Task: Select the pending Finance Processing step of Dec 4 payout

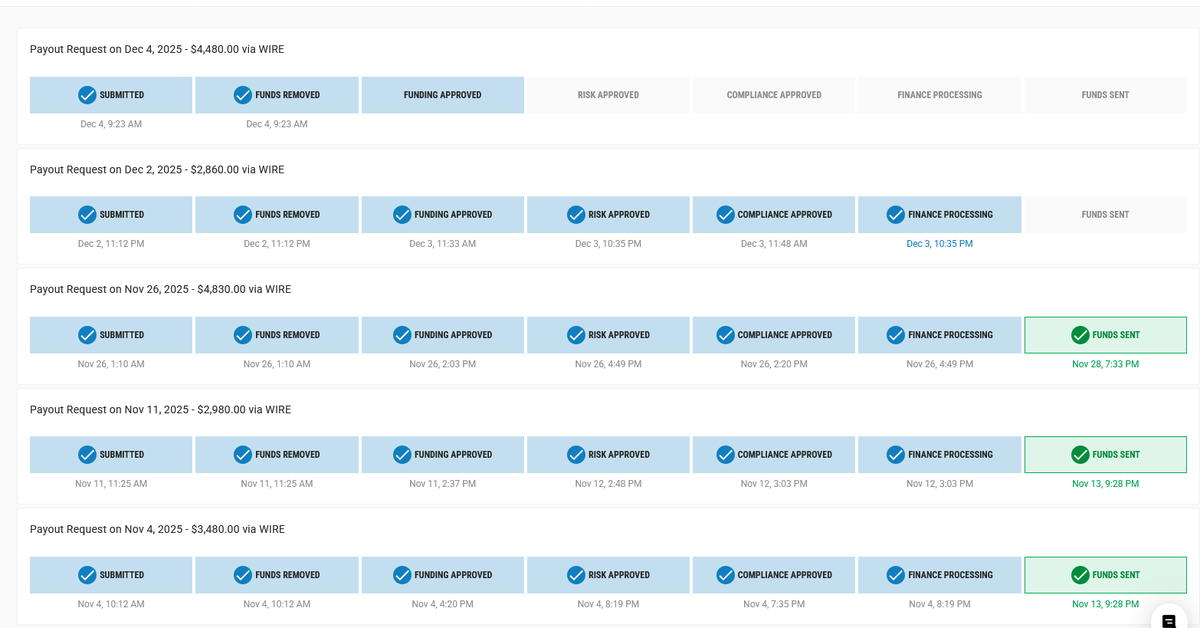Action: pos(940,95)
